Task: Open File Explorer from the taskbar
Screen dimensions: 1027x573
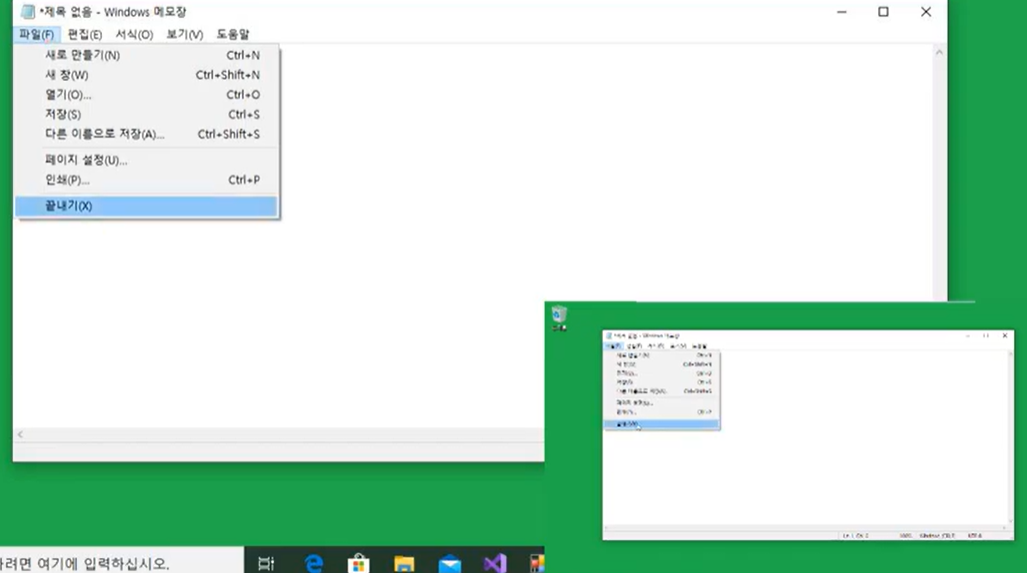Action: (x=404, y=563)
